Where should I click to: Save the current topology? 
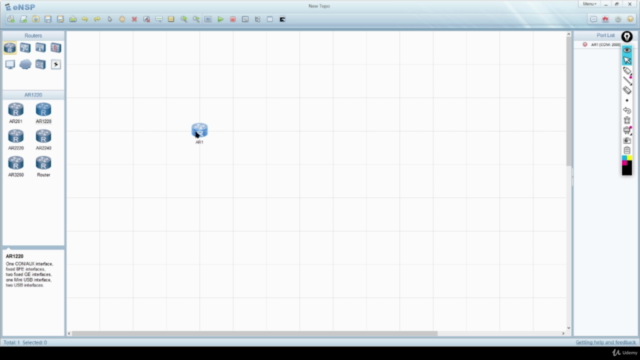[x=48, y=19]
